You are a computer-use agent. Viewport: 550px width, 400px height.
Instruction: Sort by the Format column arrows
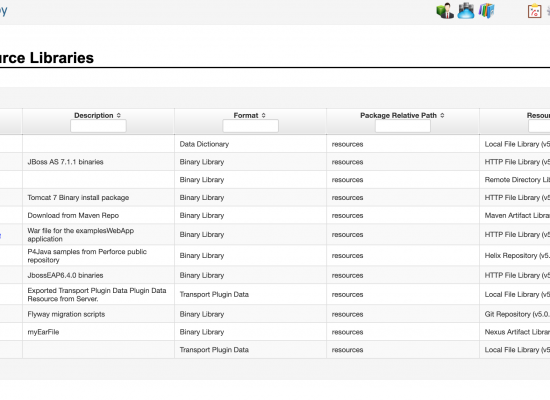263,115
